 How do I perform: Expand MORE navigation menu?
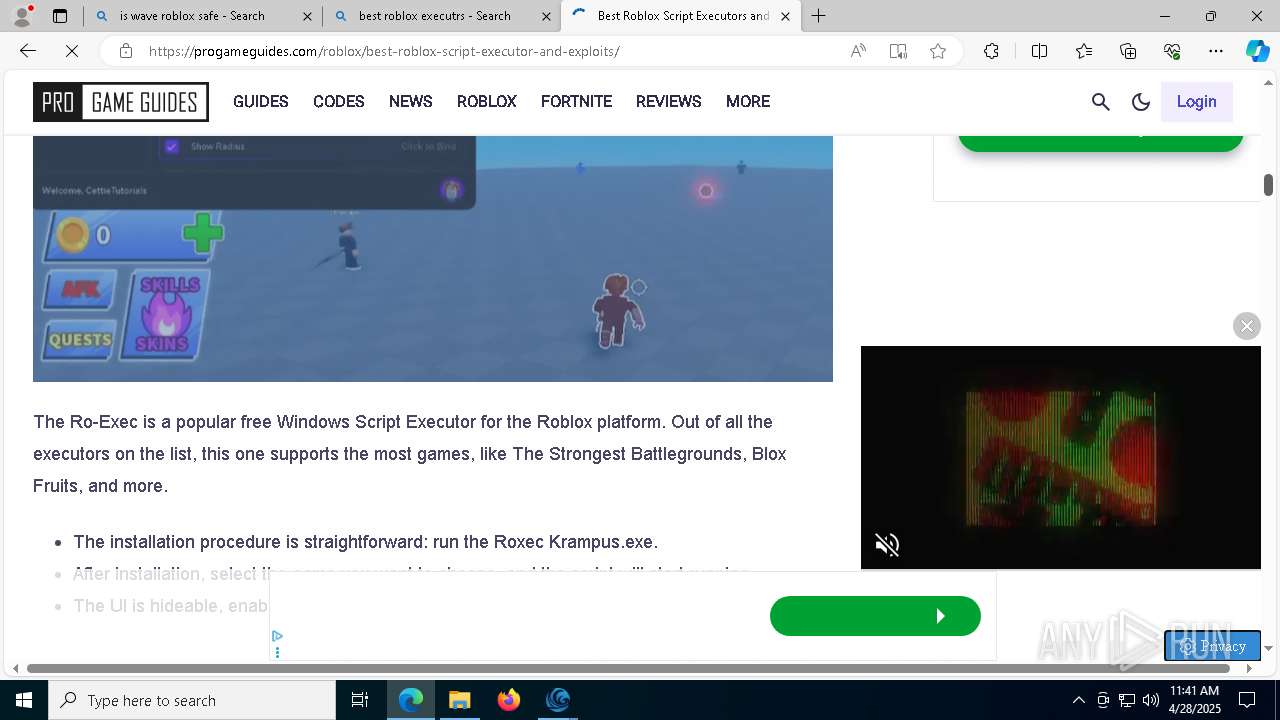pyautogui.click(x=748, y=101)
